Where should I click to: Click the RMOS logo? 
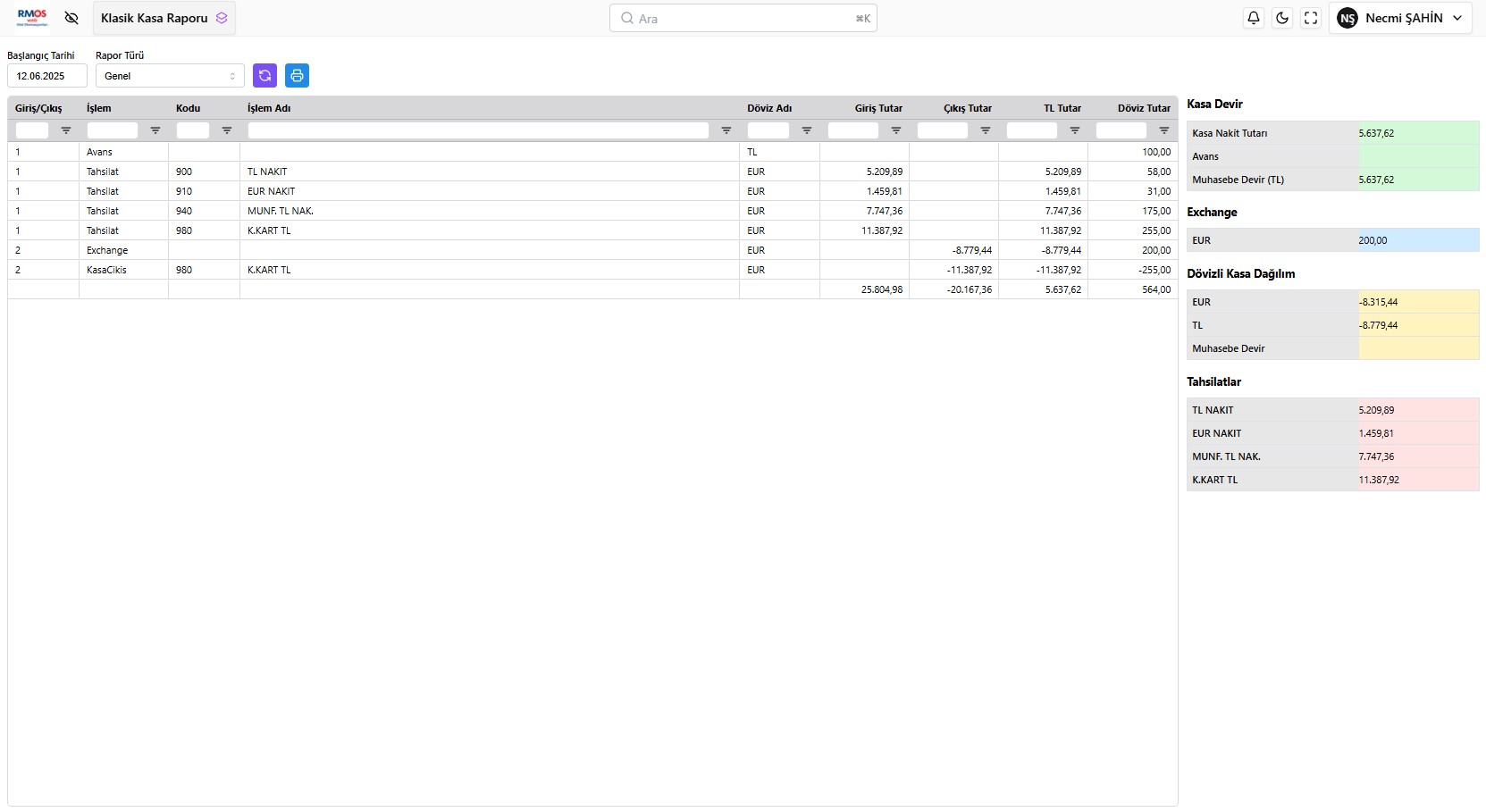click(x=32, y=18)
